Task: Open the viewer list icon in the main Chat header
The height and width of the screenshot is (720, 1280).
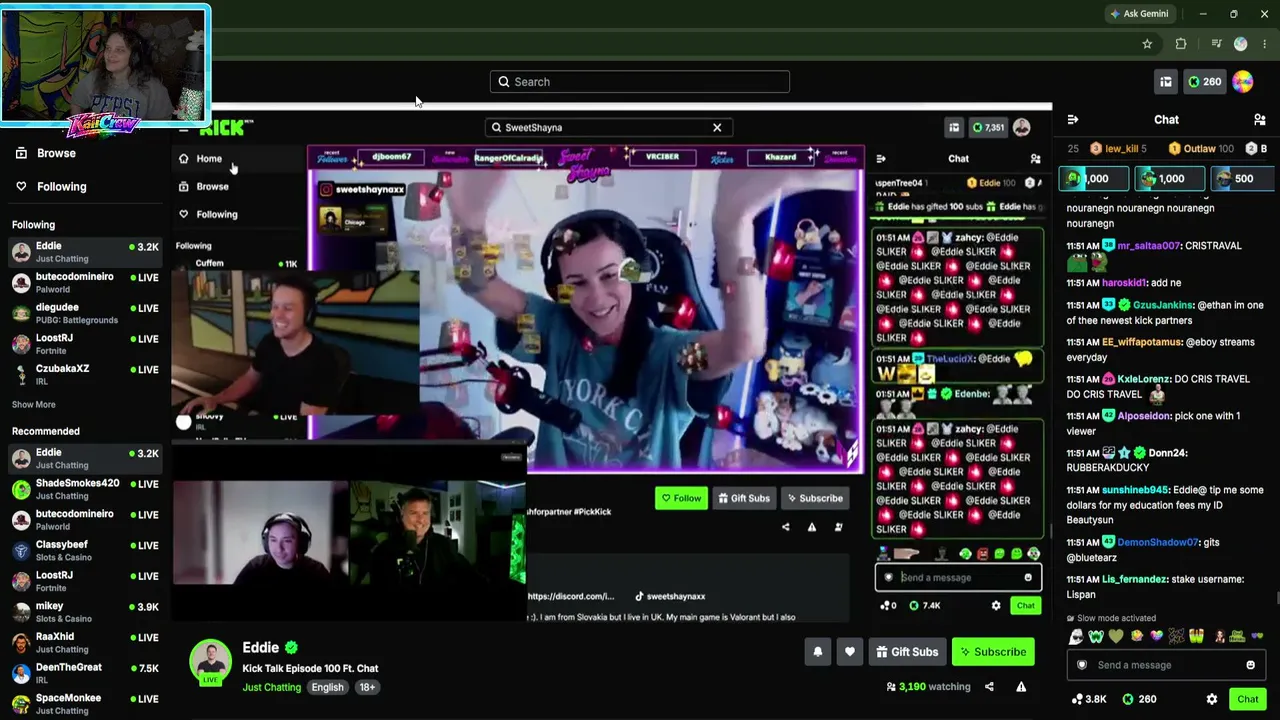Action: pyautogui.click(x=1260, y=120)
